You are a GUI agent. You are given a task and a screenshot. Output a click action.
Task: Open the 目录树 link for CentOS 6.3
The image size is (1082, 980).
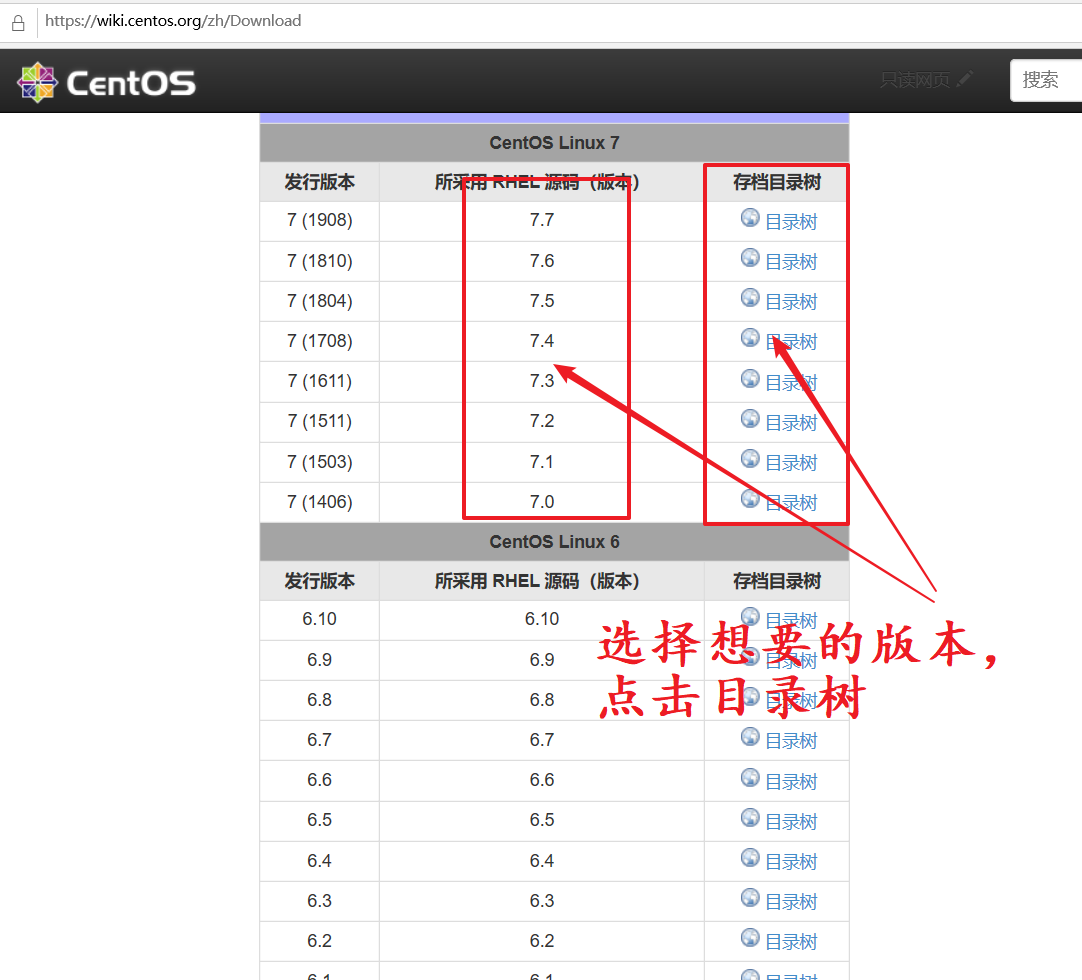(791, 901)
